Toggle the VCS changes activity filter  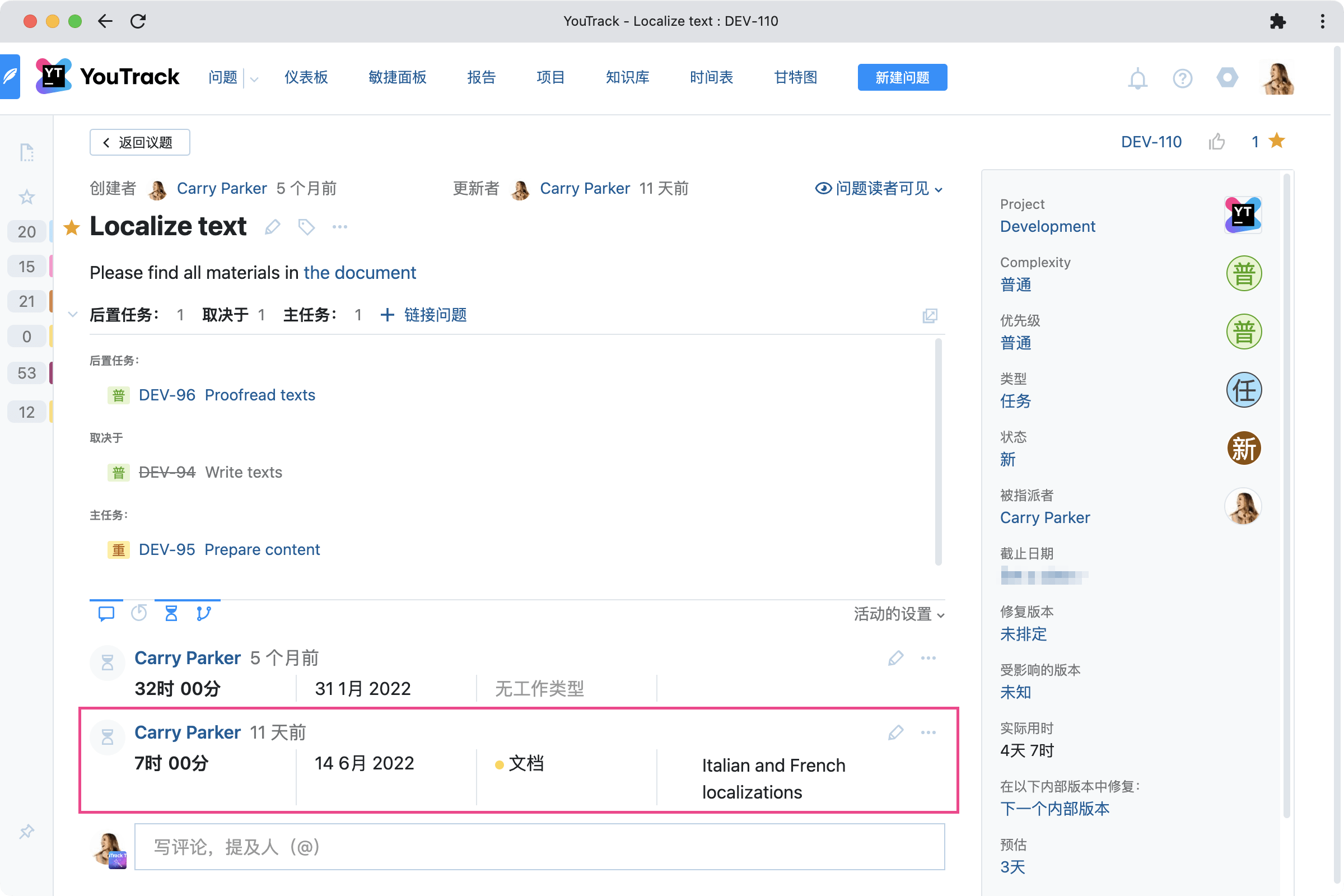tap(203, 614)
